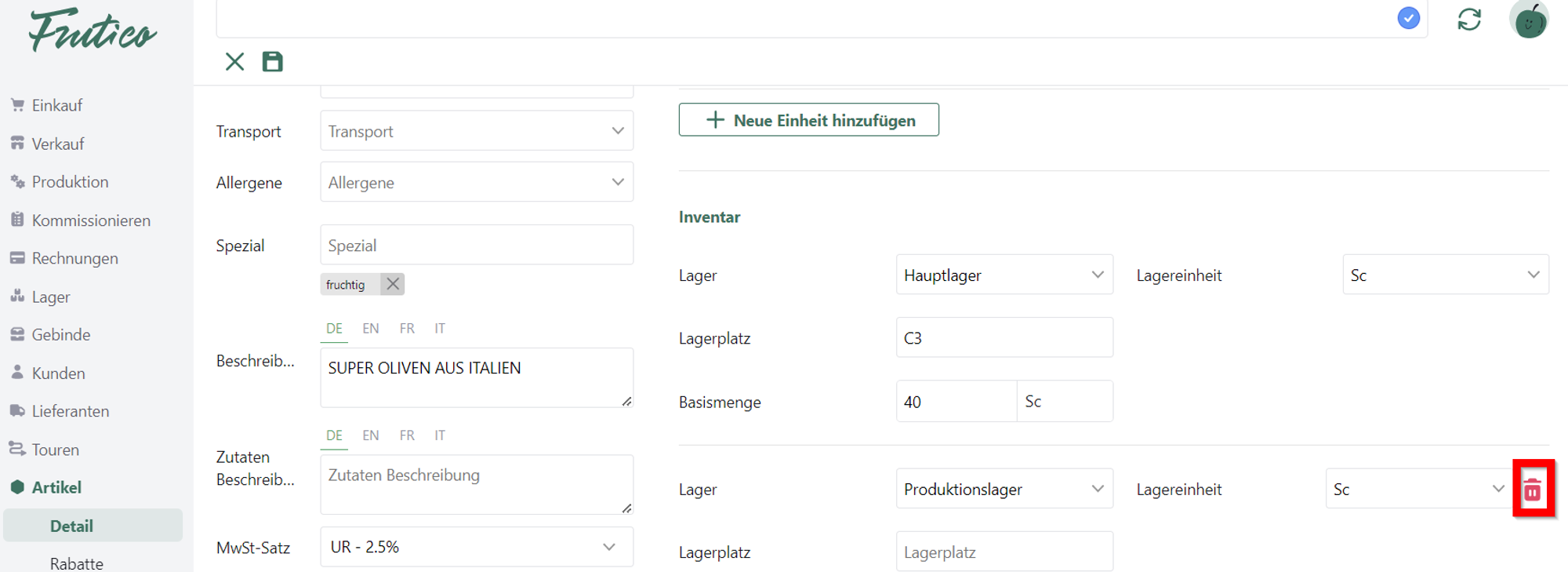1568x572 pixels.
Task: Go to Rabatte submenu item
Action: pos(76,563)
